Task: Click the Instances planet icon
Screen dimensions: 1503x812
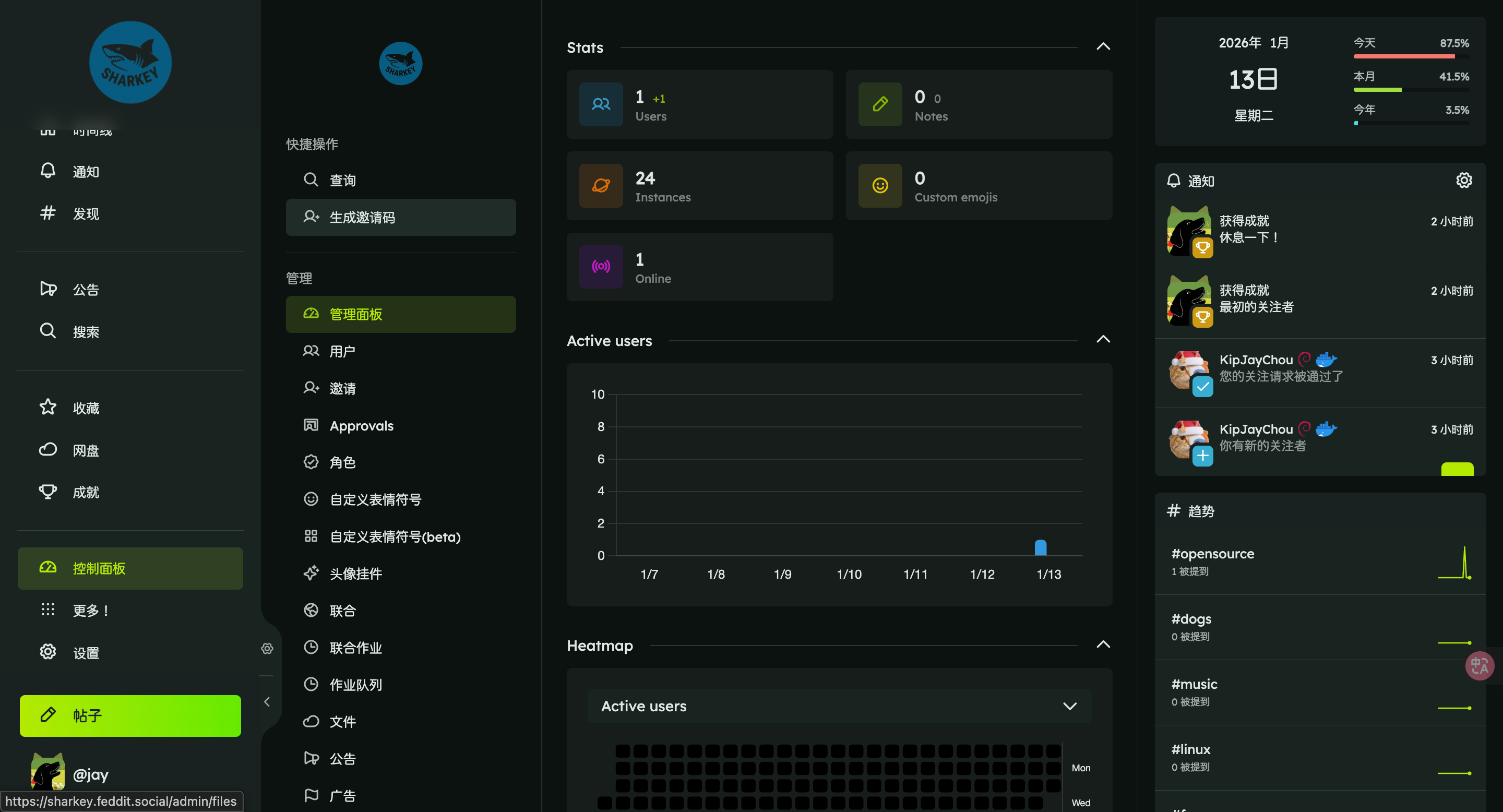Action: (601, 185)
